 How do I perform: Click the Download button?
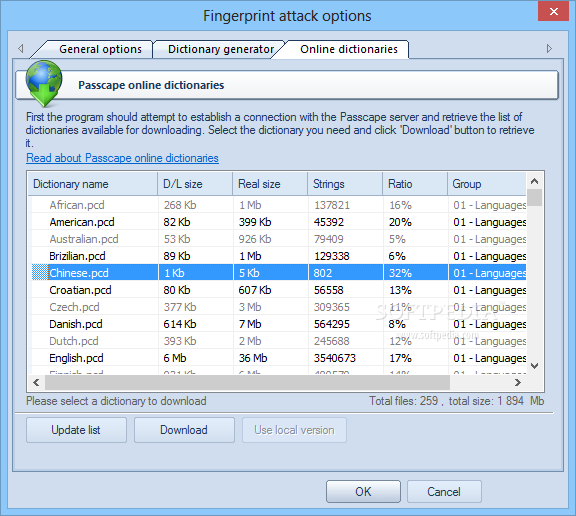(184, 430)
